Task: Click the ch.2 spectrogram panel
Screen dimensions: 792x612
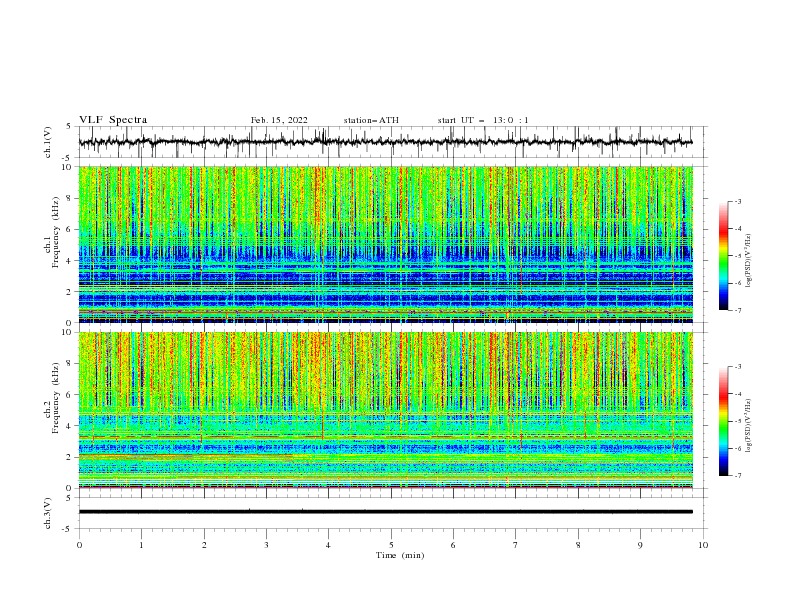Action: [385, 410]
